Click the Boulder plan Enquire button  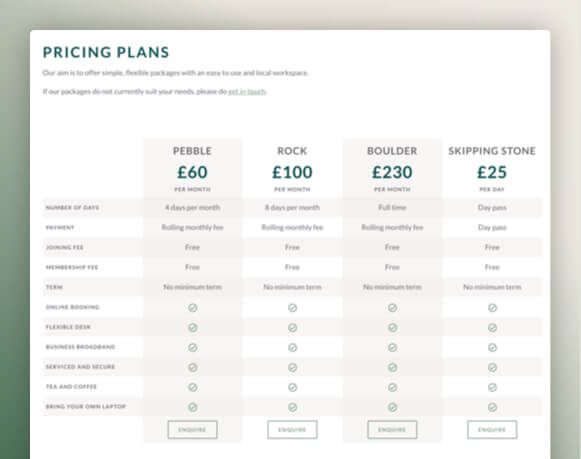pos(392,430)
